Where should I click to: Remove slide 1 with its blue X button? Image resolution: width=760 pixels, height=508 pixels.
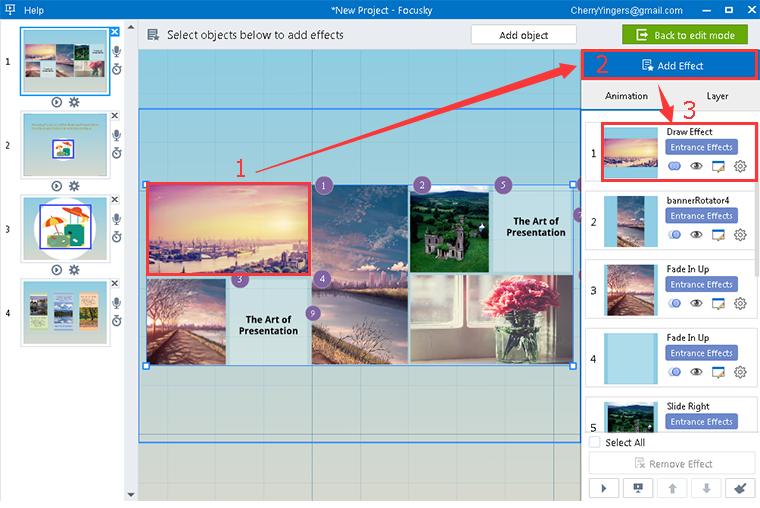click(114, 32)
